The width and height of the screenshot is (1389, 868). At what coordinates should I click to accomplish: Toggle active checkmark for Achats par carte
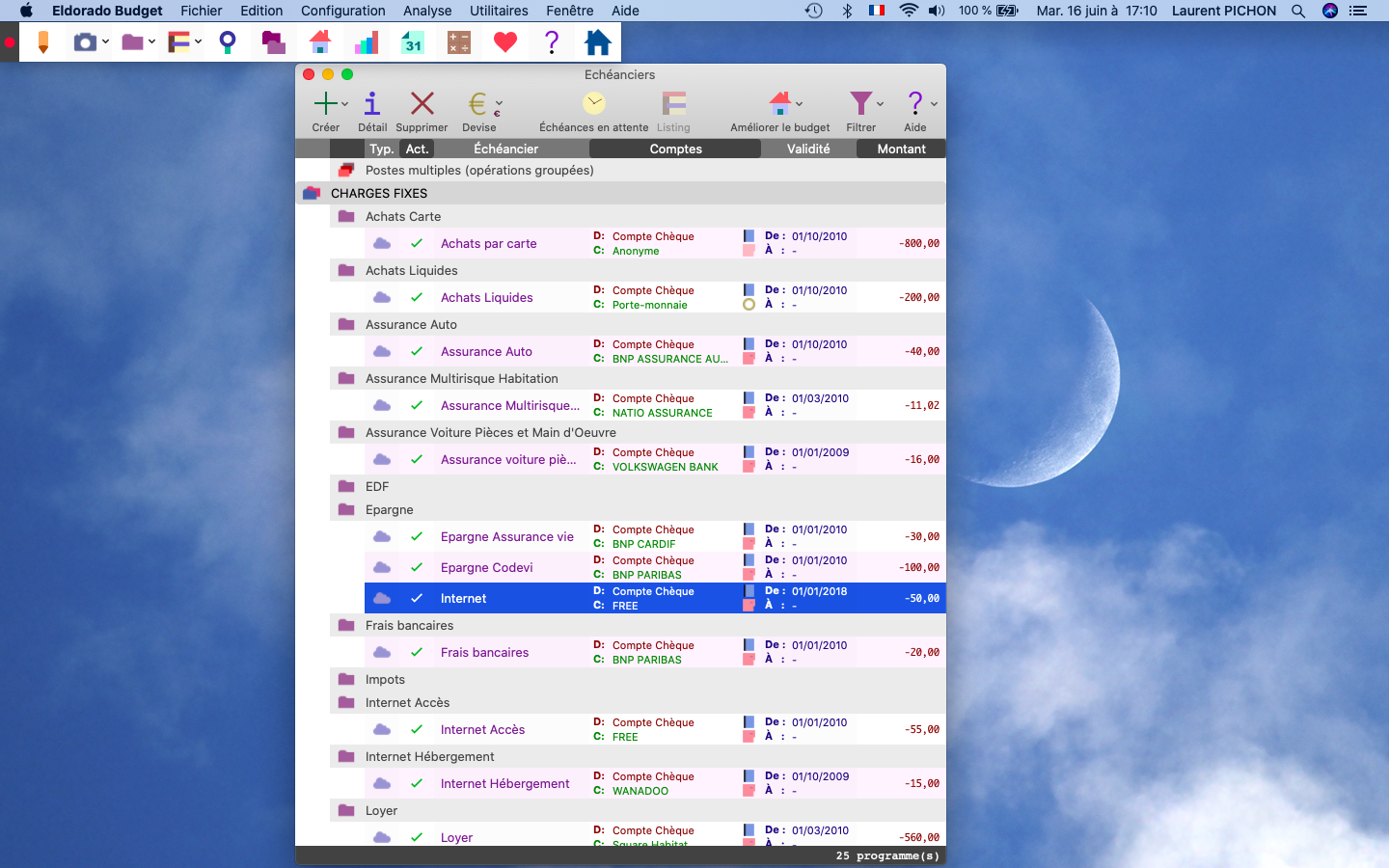click(x=417, y=243)
